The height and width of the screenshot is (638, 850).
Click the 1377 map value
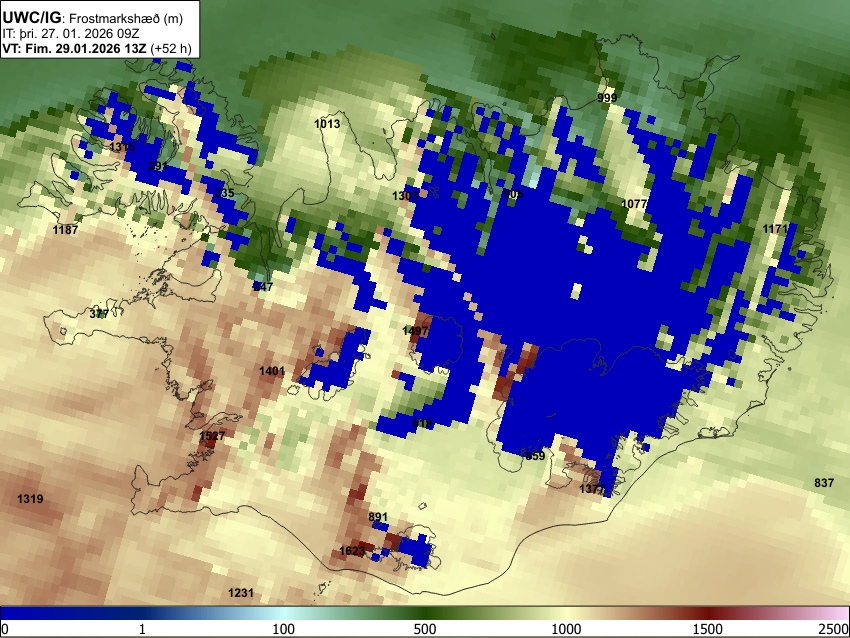coord(592,489)
